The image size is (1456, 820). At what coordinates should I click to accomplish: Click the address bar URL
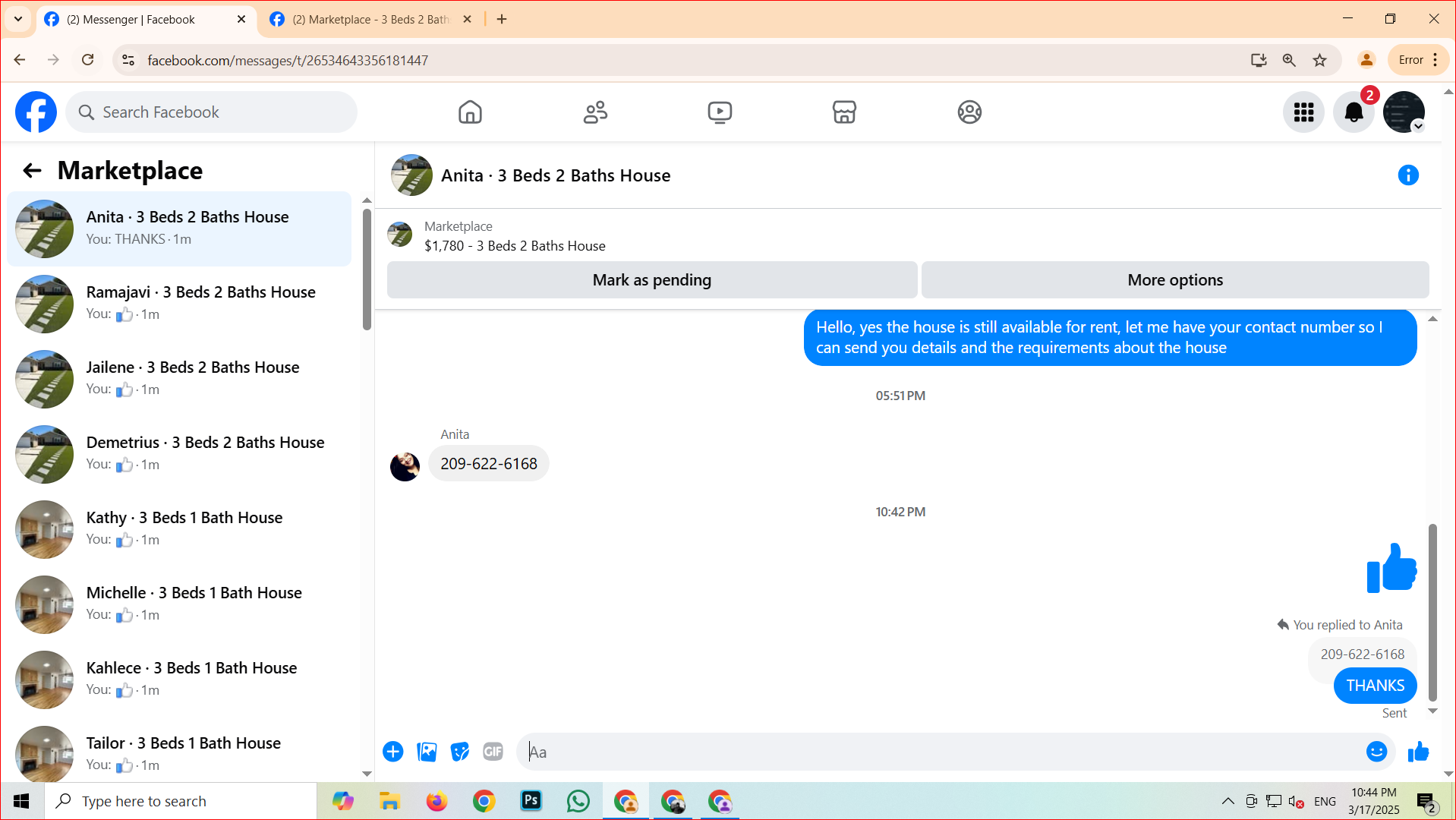coord(288,61)
